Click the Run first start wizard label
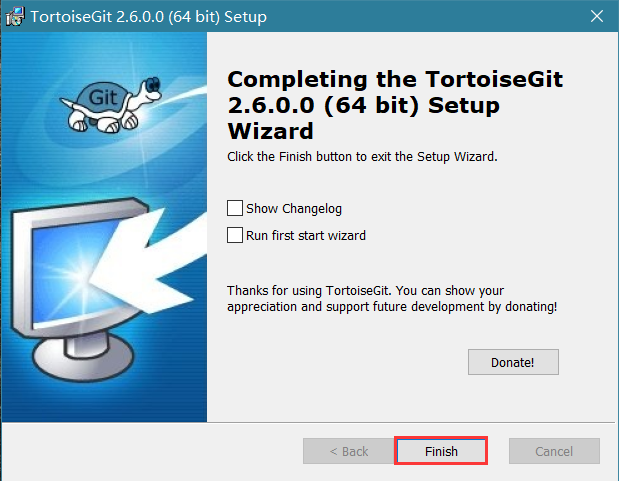This screenshot has height=481, width=619. [x=306, y=236]
